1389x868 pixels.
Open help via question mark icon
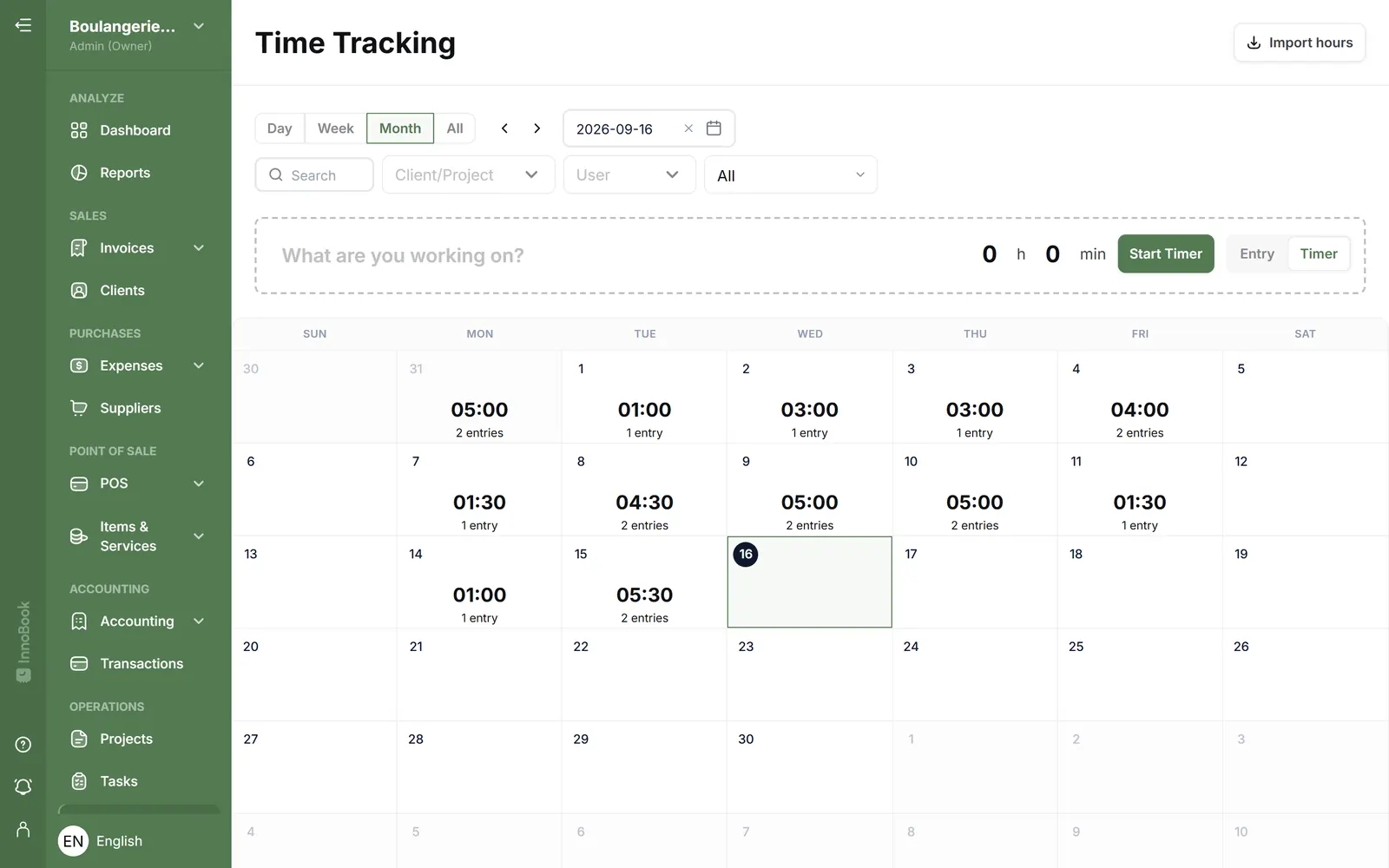23,745
